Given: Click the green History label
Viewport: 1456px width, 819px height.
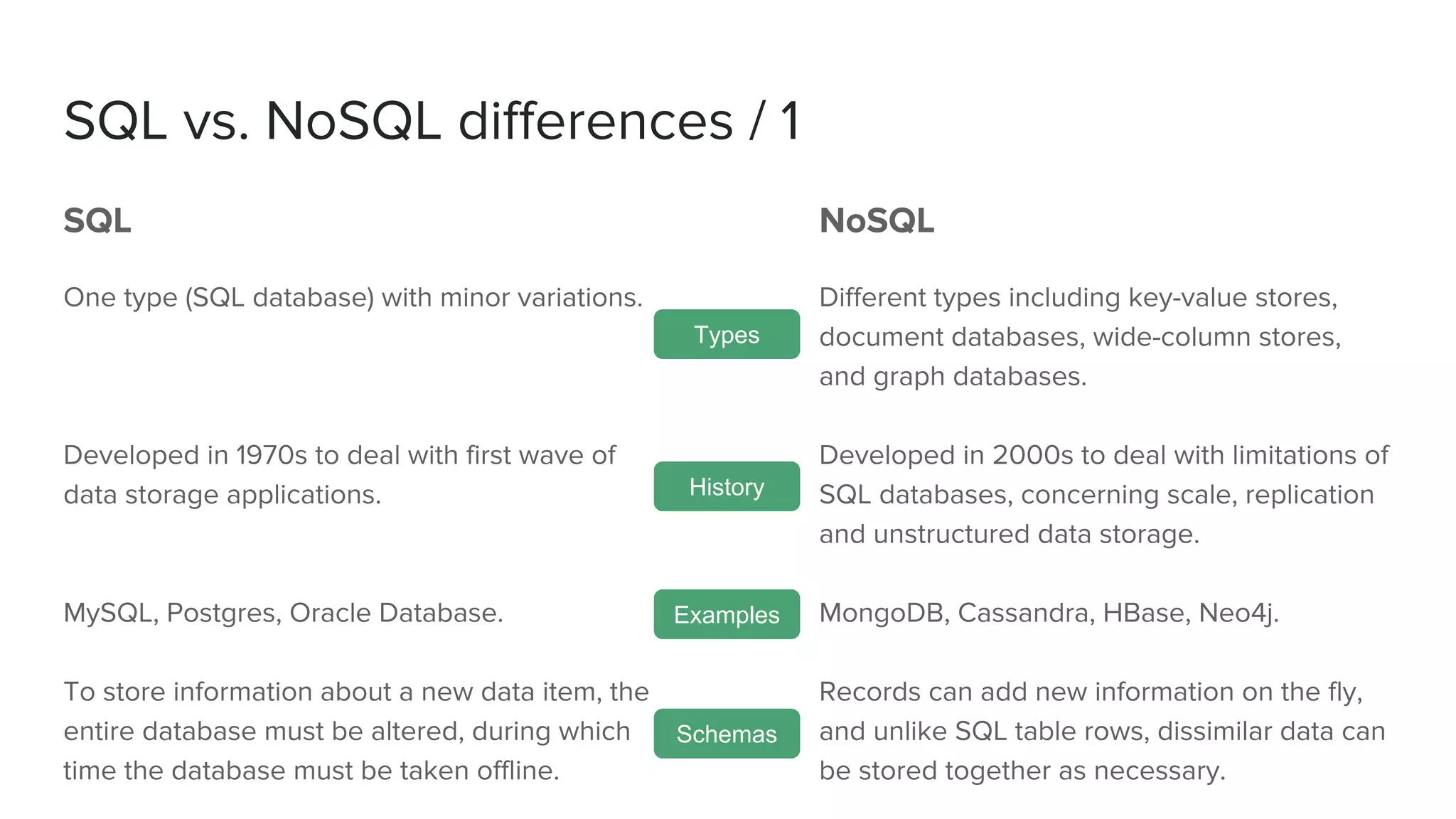Looking at the screenshot, I should coord(727,486).
